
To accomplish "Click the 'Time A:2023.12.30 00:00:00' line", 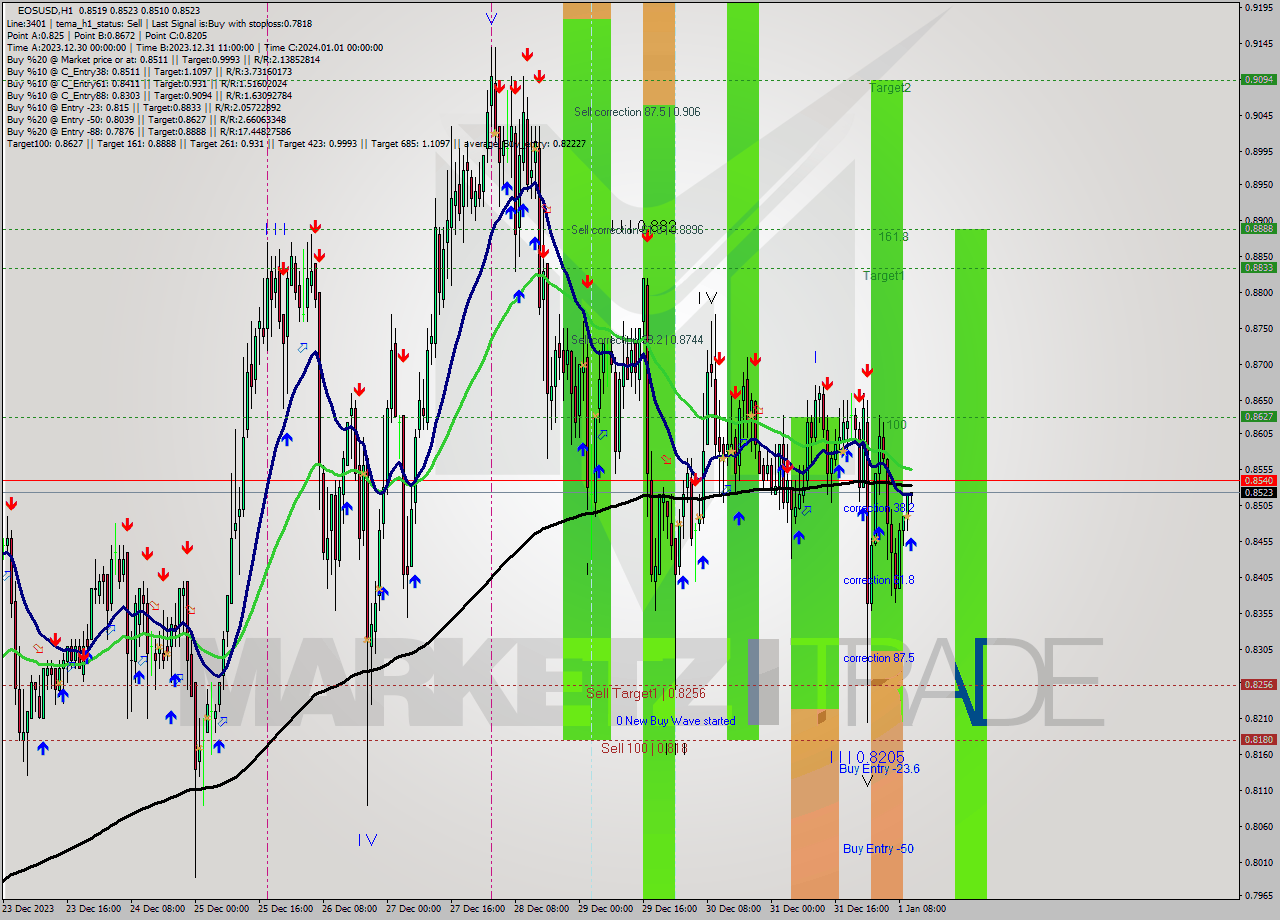I will click(x=66, y=47).
